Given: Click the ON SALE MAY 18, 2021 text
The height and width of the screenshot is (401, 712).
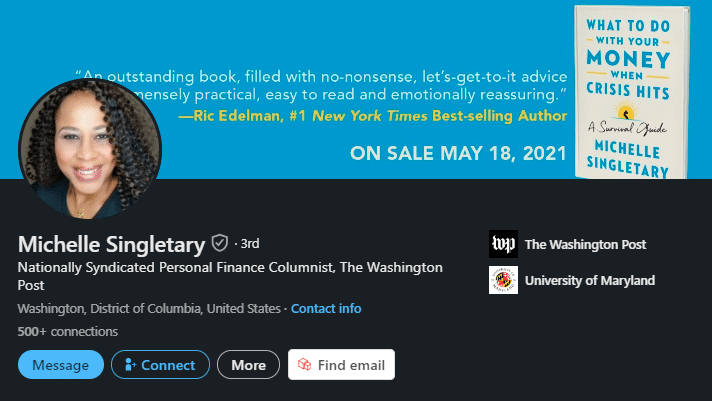Looking at the screenshot, I should coord(458,154).
